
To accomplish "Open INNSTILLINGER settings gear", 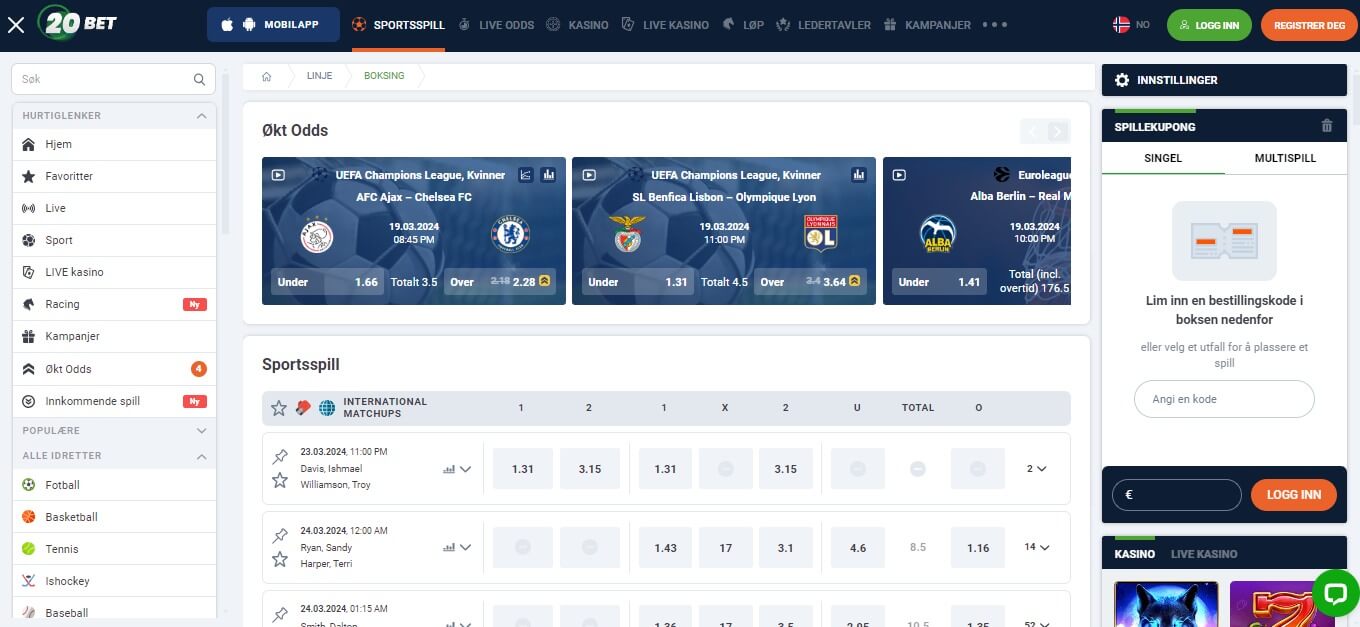I will click(1122, 80).
